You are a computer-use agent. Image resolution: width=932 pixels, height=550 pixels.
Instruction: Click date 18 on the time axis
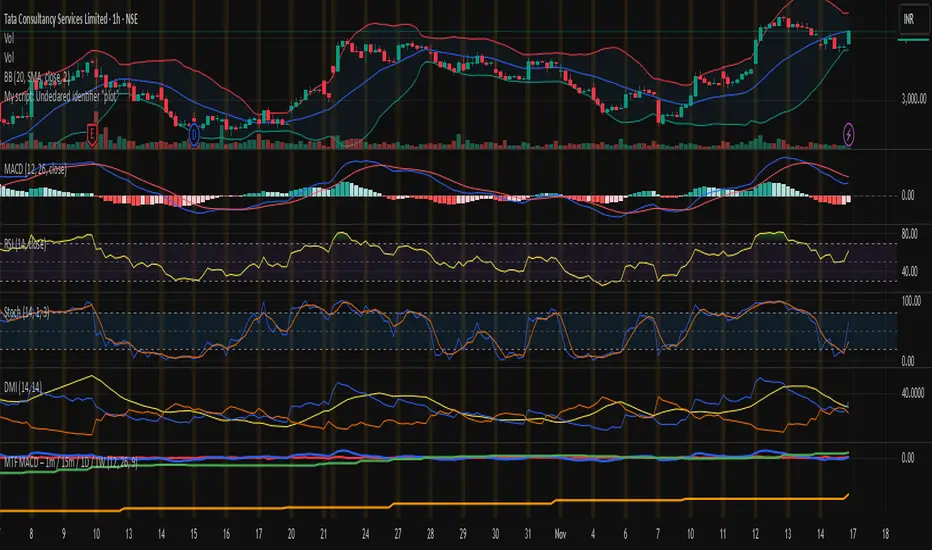[x=885, y=534]
